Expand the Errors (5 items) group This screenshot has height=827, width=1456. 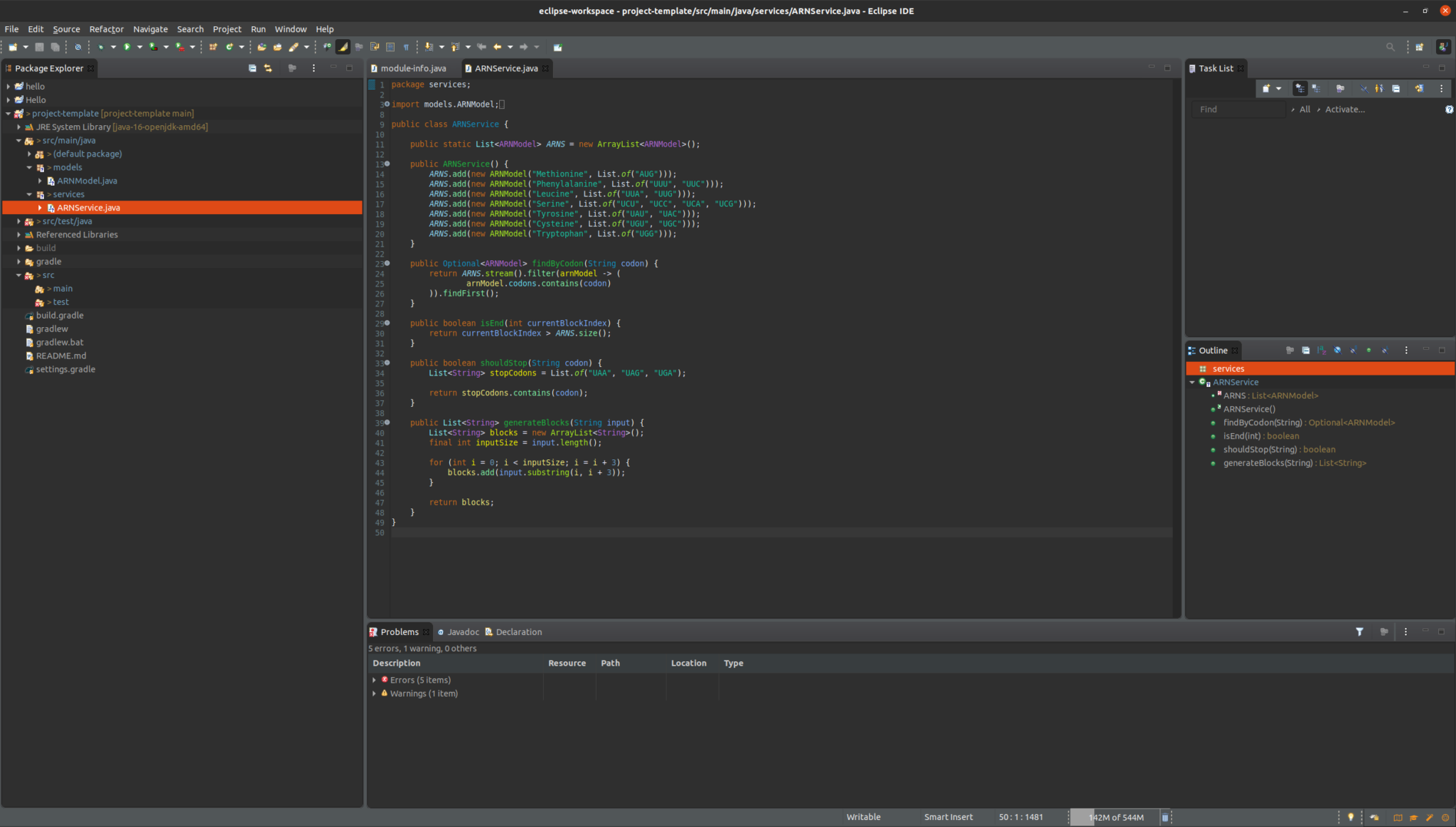(x=375, y=680)
